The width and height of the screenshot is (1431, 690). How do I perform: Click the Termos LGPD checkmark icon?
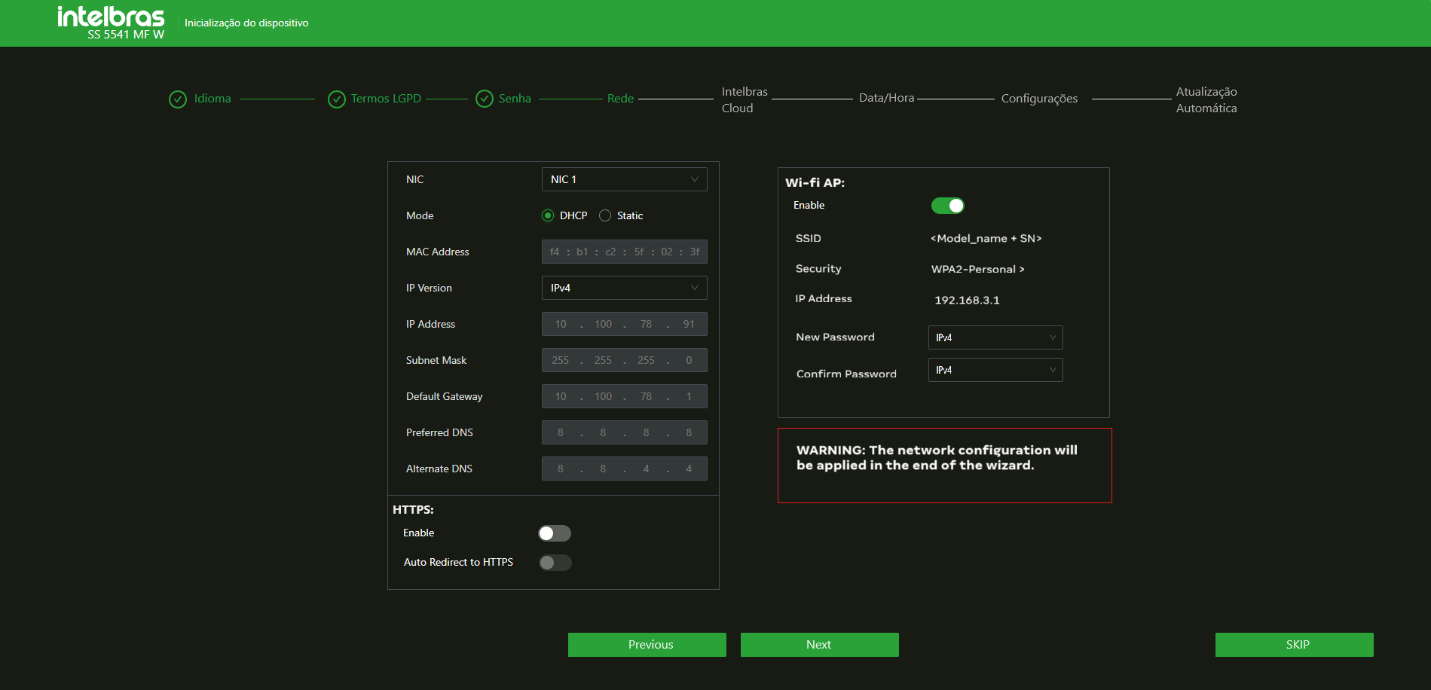(x=337, y=99)
